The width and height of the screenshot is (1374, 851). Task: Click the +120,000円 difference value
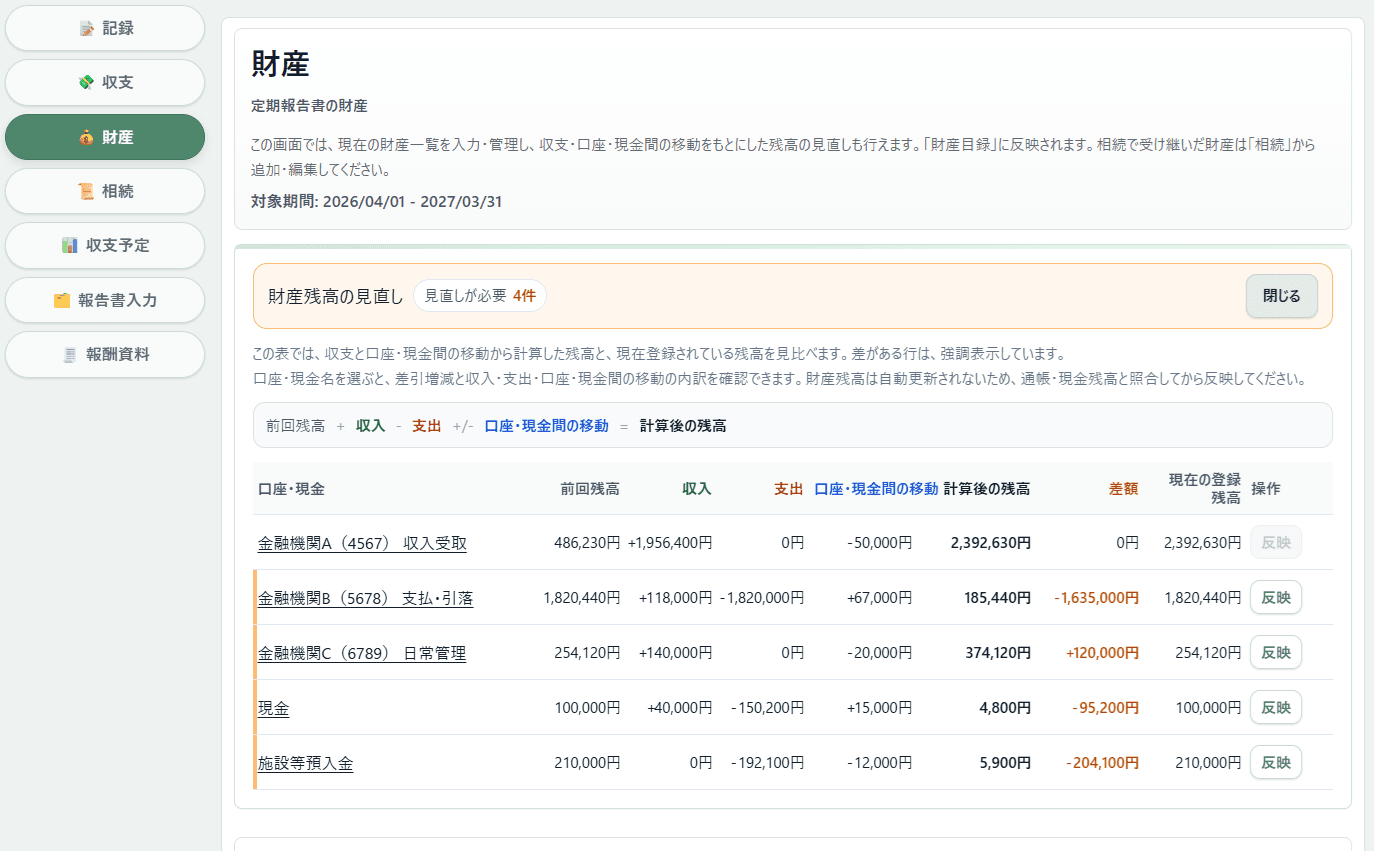coord(1102,653)
